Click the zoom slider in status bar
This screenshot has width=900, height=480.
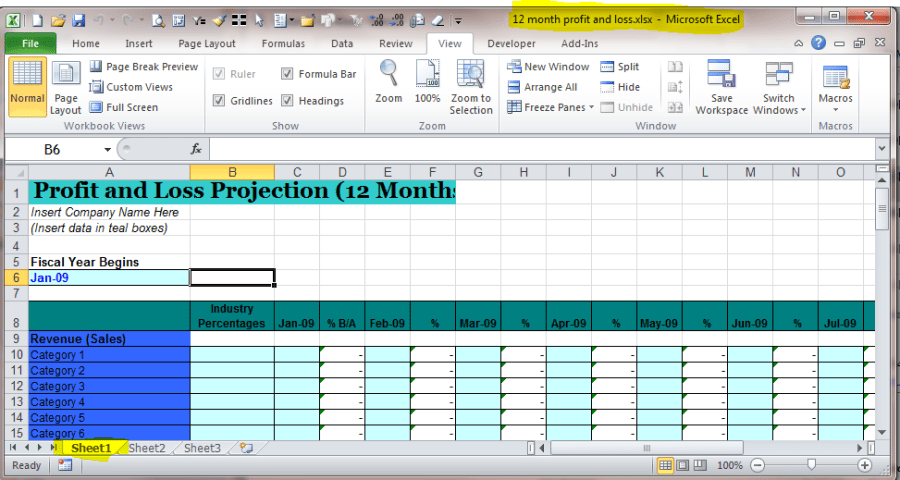810,466
